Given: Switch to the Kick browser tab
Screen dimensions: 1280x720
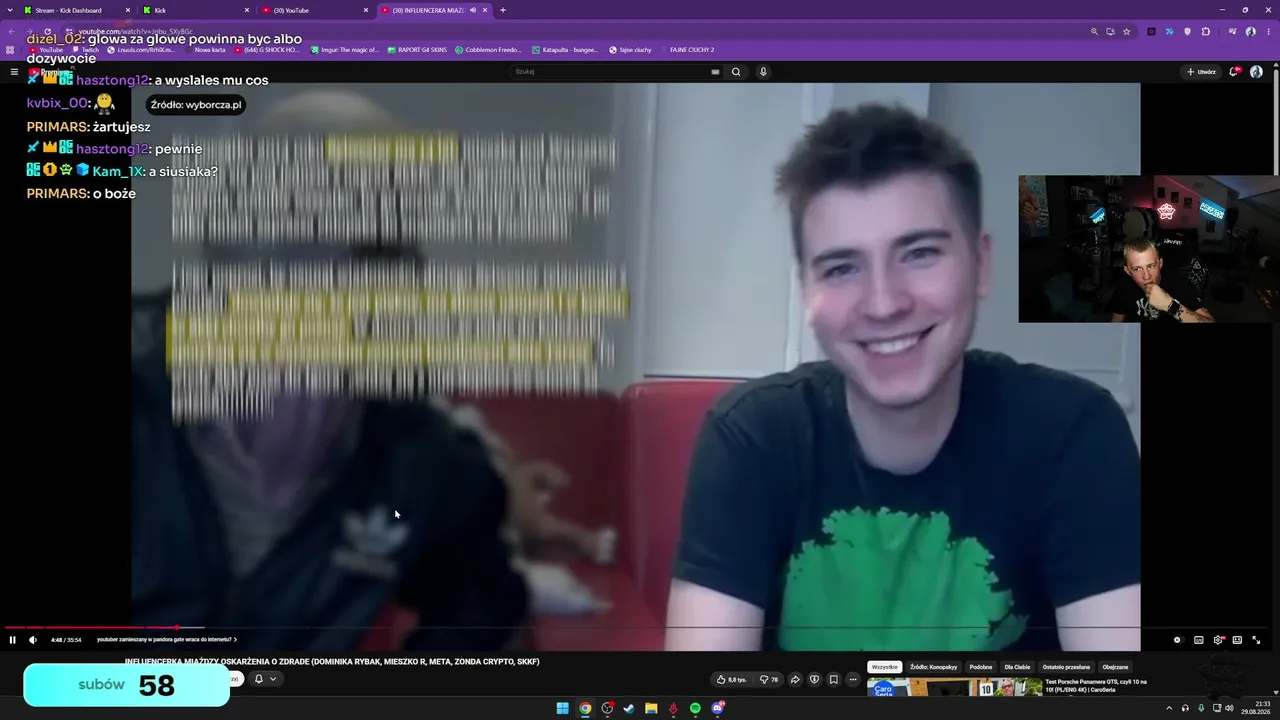Looking at the screenshot, I should (x=196, y=10).
